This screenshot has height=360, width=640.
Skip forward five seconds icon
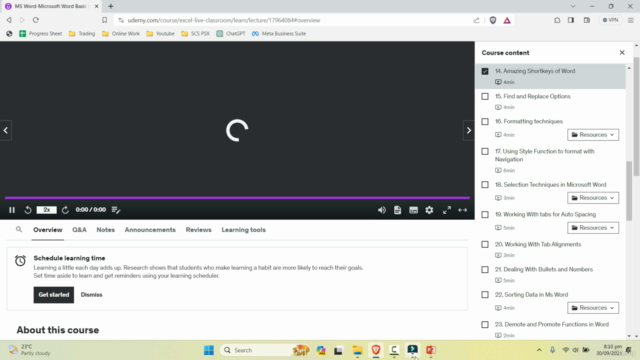click(65, 210)
